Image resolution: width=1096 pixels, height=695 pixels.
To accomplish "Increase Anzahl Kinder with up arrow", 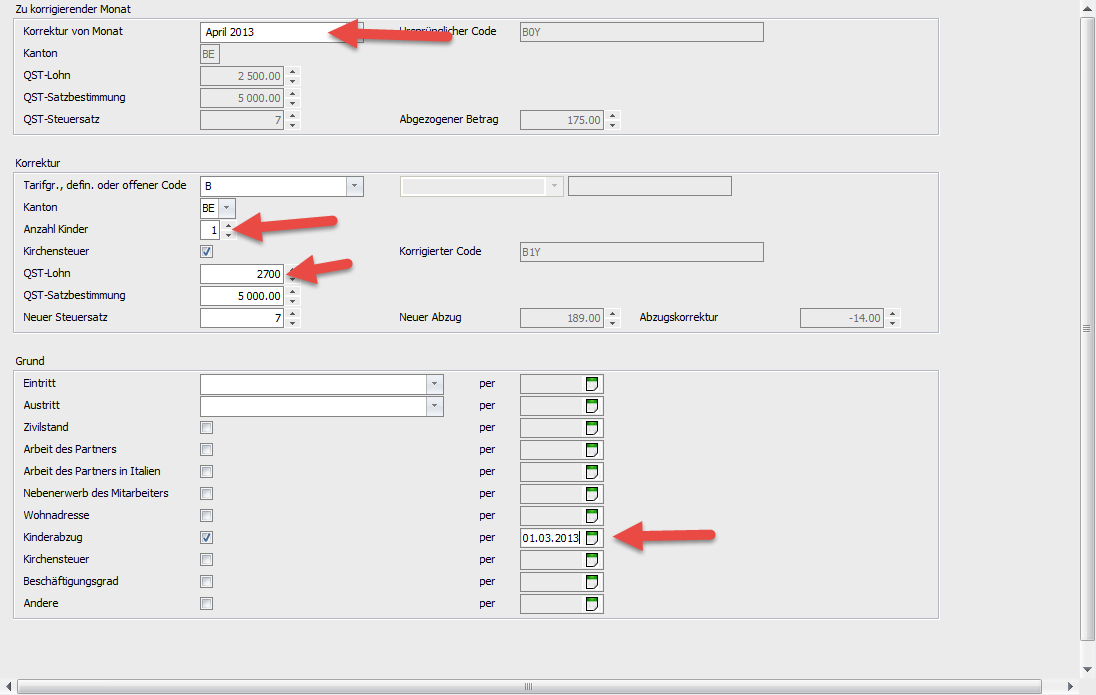I will (229, 225).
